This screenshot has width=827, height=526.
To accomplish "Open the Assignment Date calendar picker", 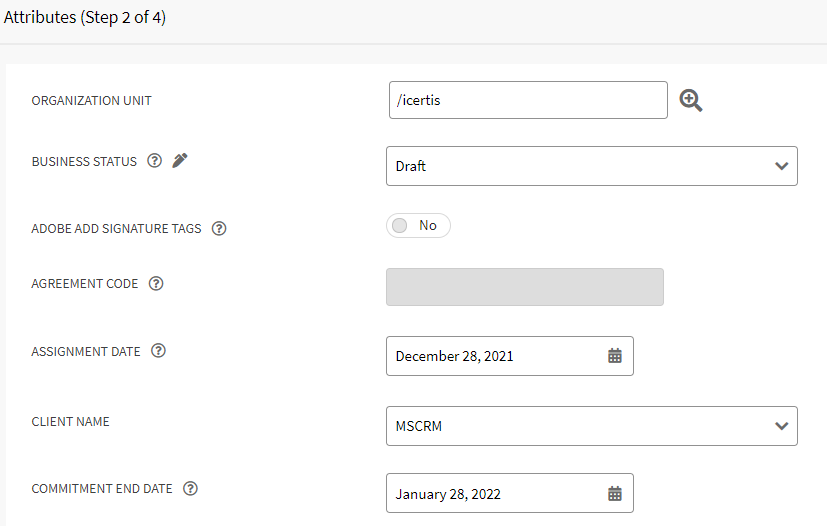I will (x=615, y=356).
